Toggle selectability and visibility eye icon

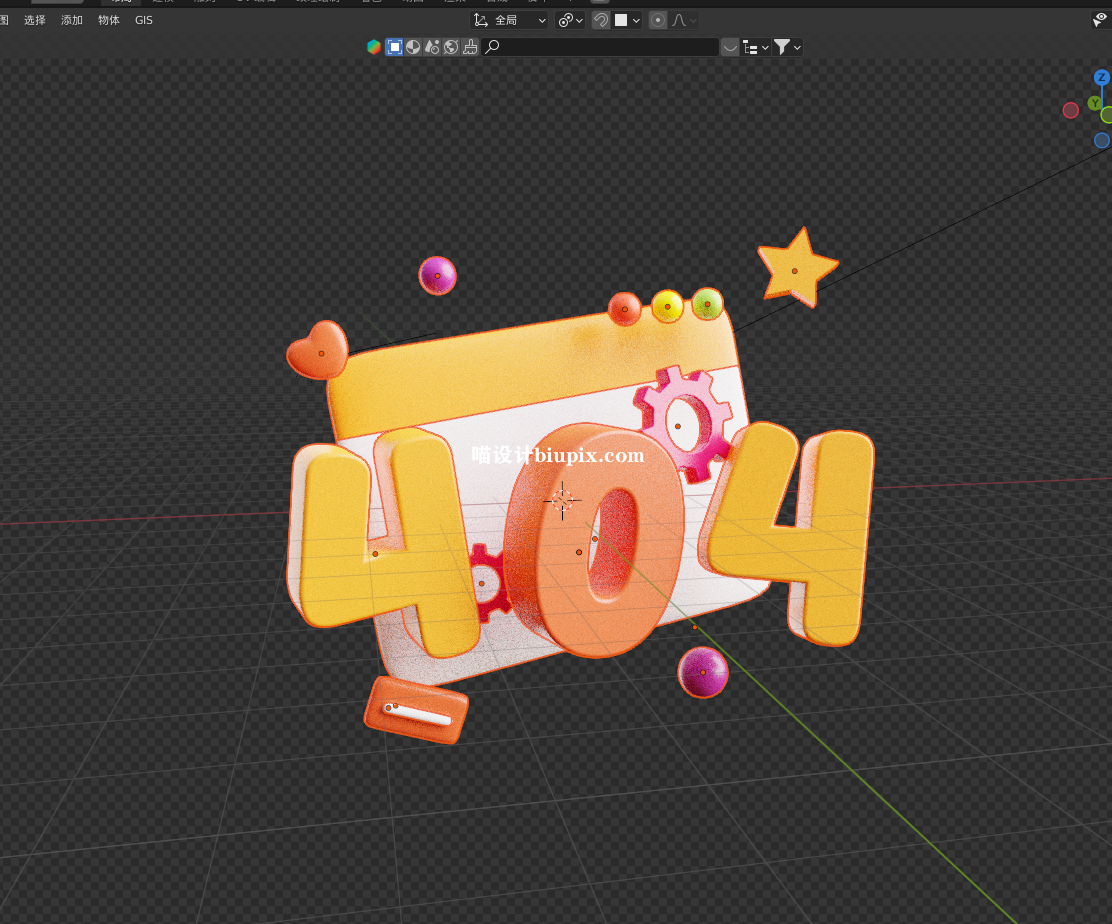pyautogui.click(x=1100, y=20)
